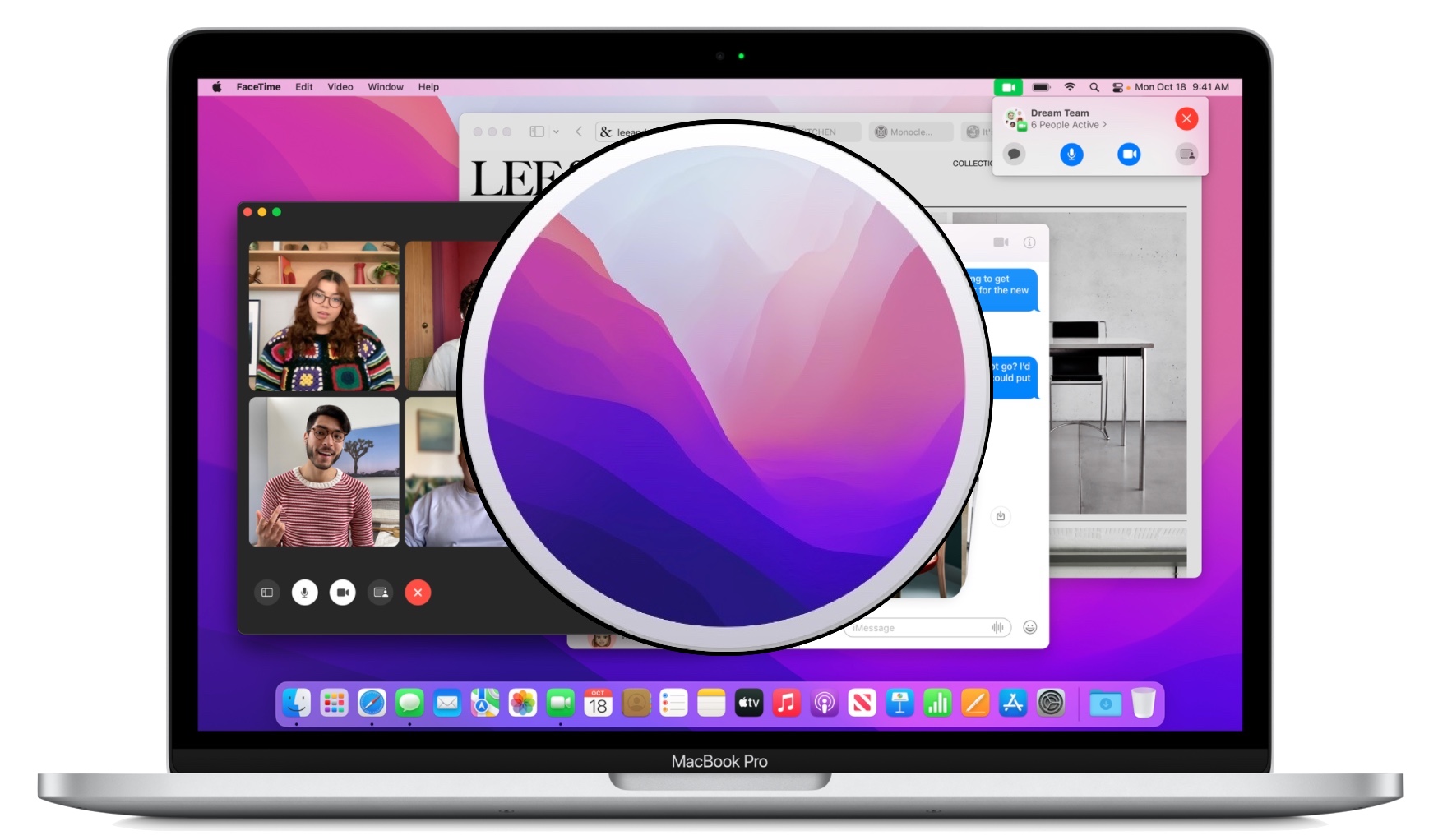Open conversation info in the Messages window

point(1029,242)
